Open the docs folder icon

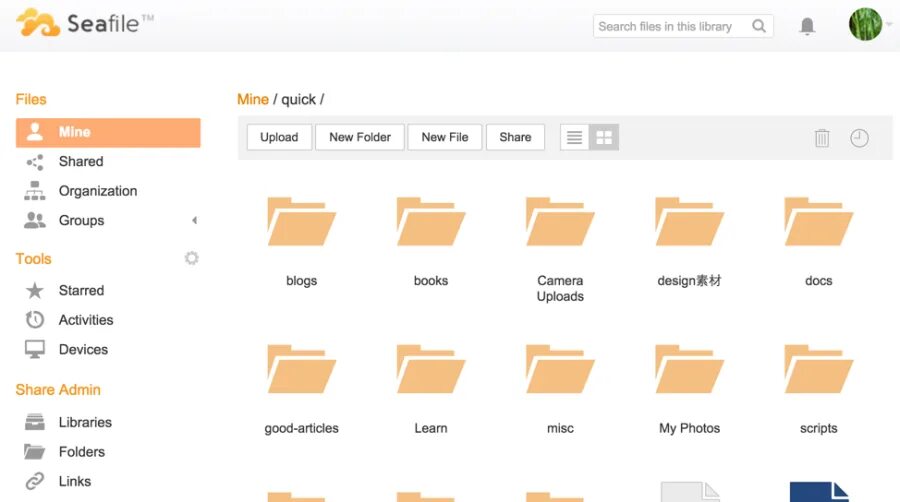click(818, 221)
